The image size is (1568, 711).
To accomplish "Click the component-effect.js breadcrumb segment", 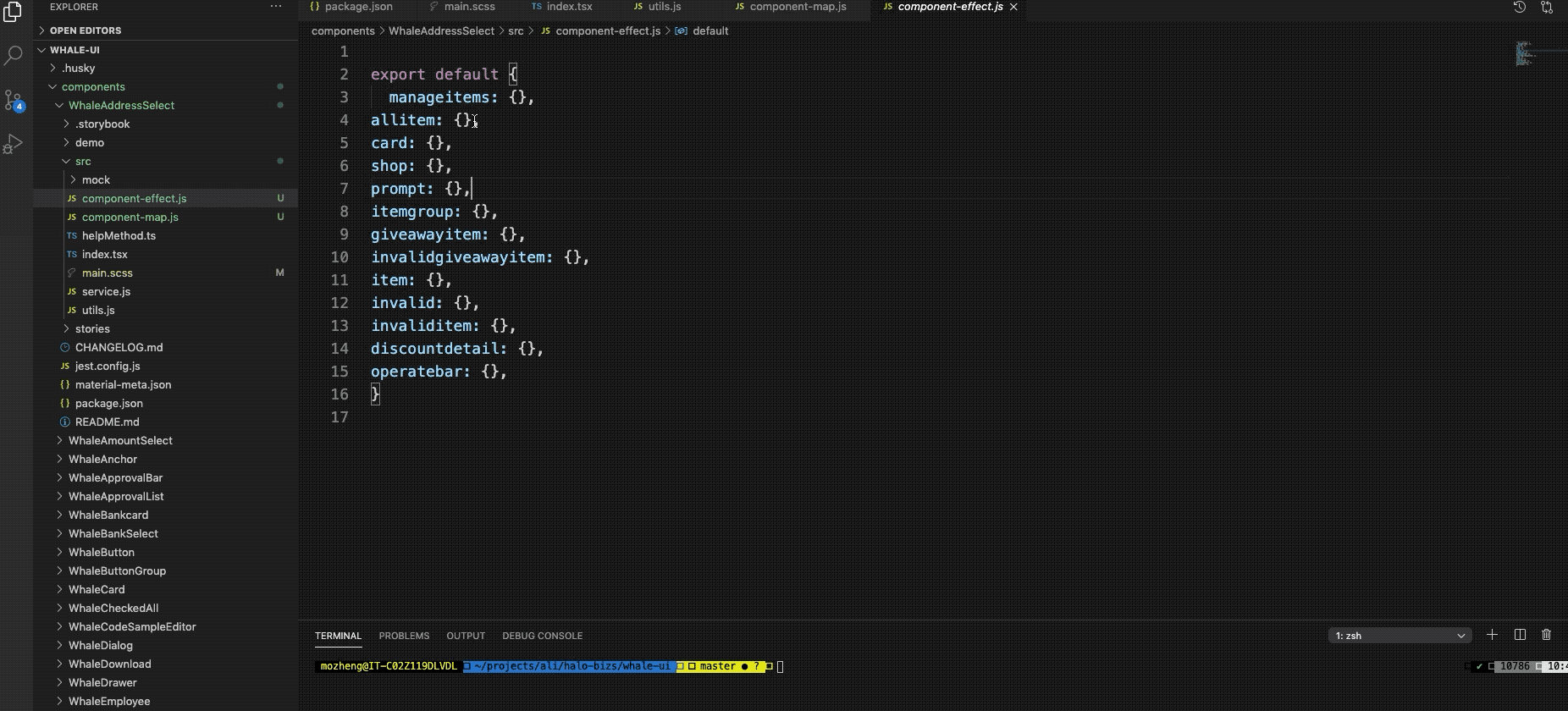I will coord(600,30).
